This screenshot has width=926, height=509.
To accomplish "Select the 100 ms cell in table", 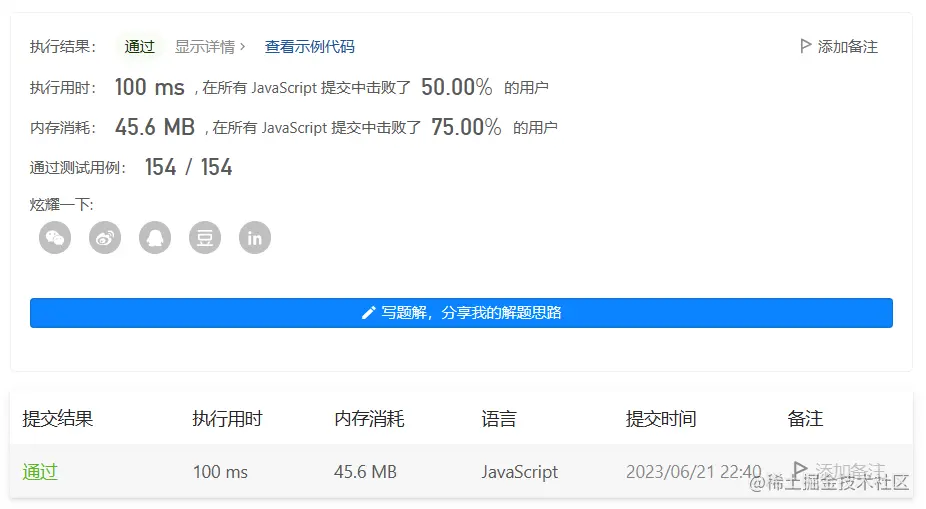I will (x=220, y=472).
